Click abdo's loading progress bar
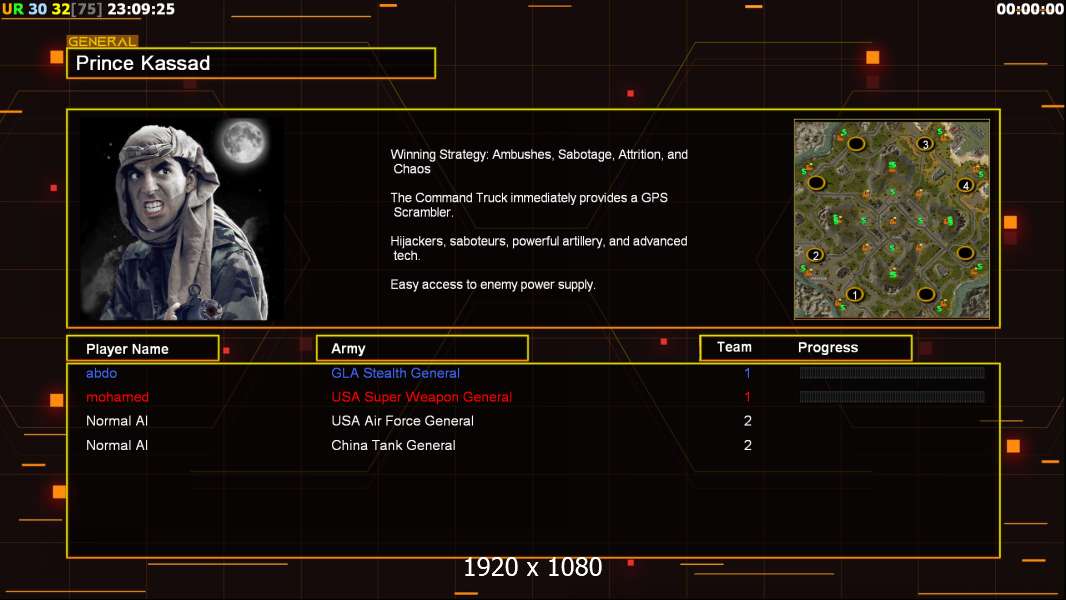Viewport: 1066px width, 600px height. (x=892, y=372)
